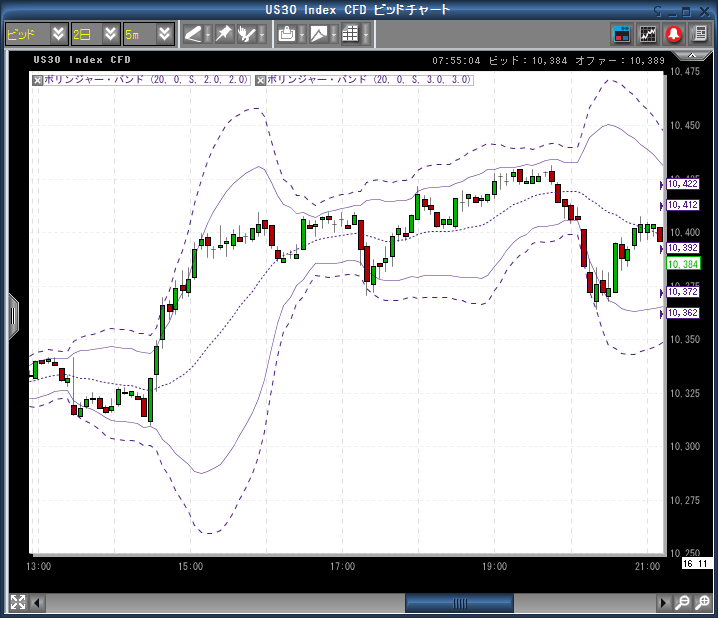Image resolution: width=718 pixels, height=618 pixels.
Task: Click the zoom in magnifier icon
Action: 682,602
